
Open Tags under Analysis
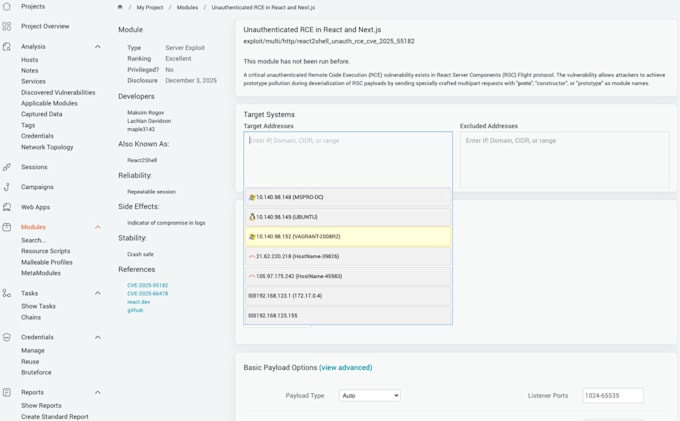tap(28, 125)
